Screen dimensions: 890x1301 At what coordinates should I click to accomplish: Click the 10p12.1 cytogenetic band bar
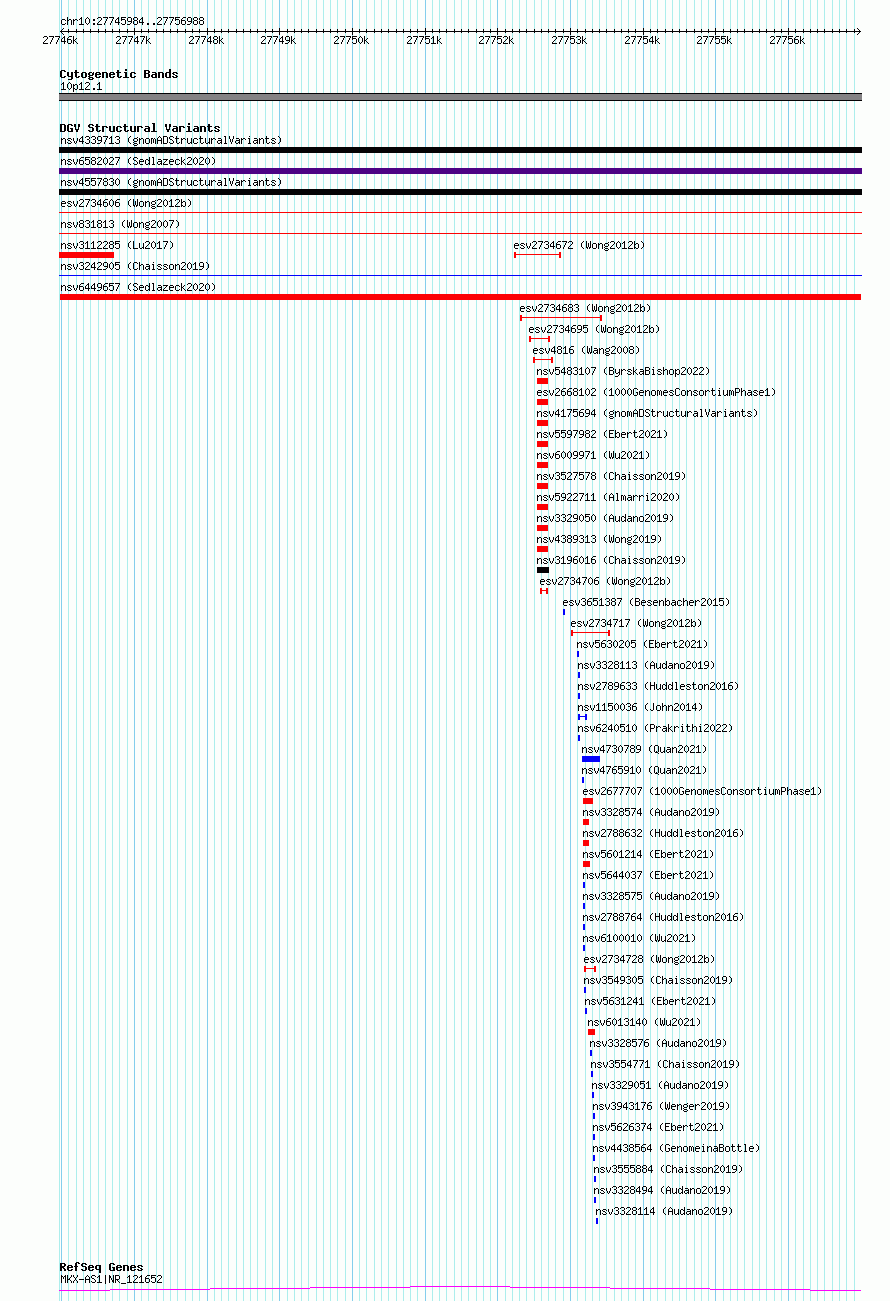tap(460, 97)
